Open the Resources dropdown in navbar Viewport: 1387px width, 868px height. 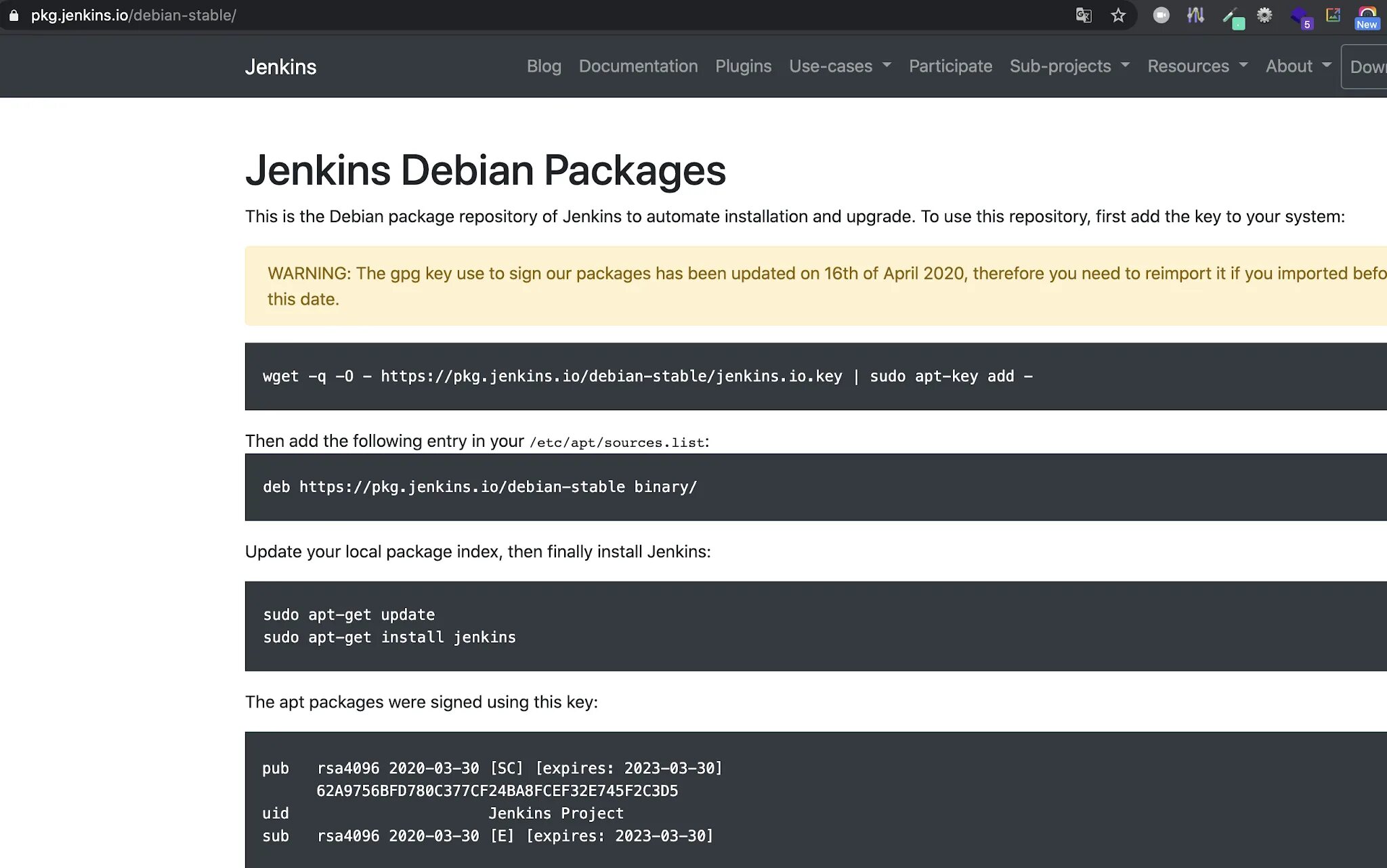1197,66
